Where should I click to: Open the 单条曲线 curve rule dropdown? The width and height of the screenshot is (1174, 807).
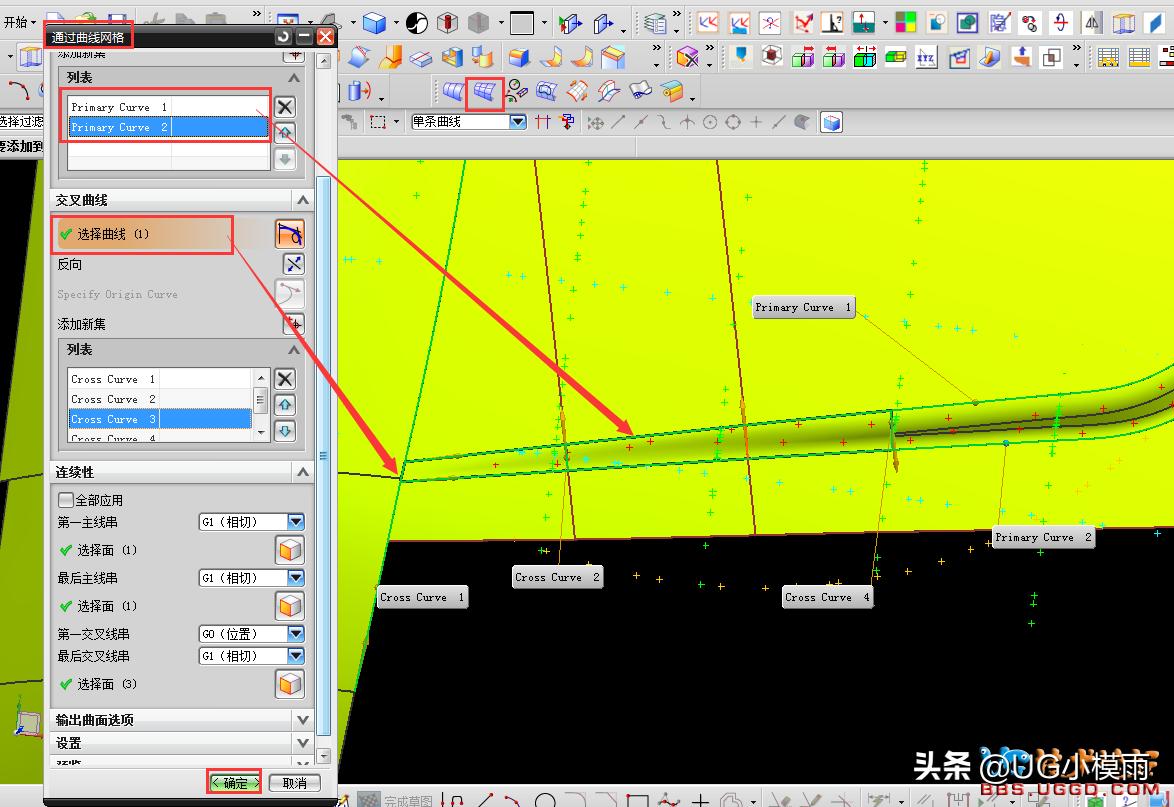pos(517,122)
